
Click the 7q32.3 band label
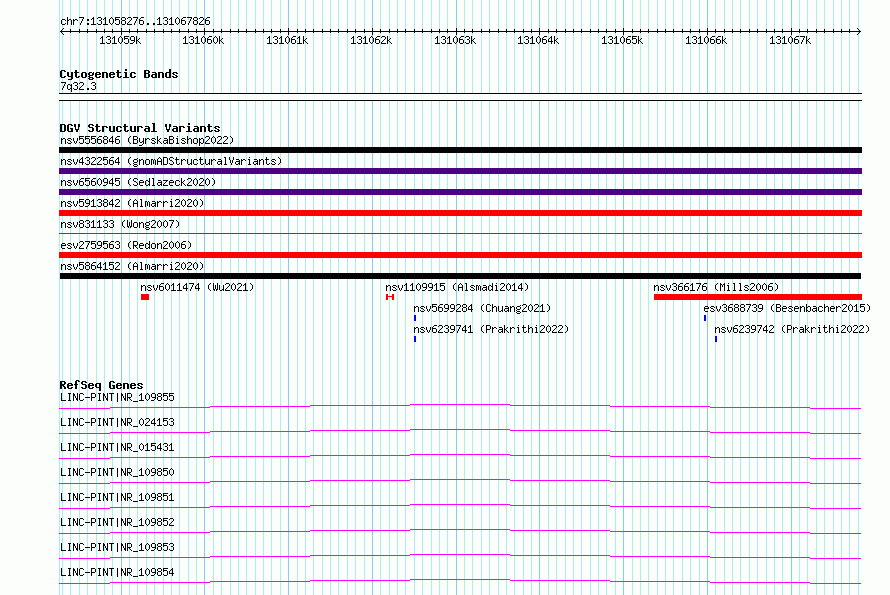coord(78,86)
